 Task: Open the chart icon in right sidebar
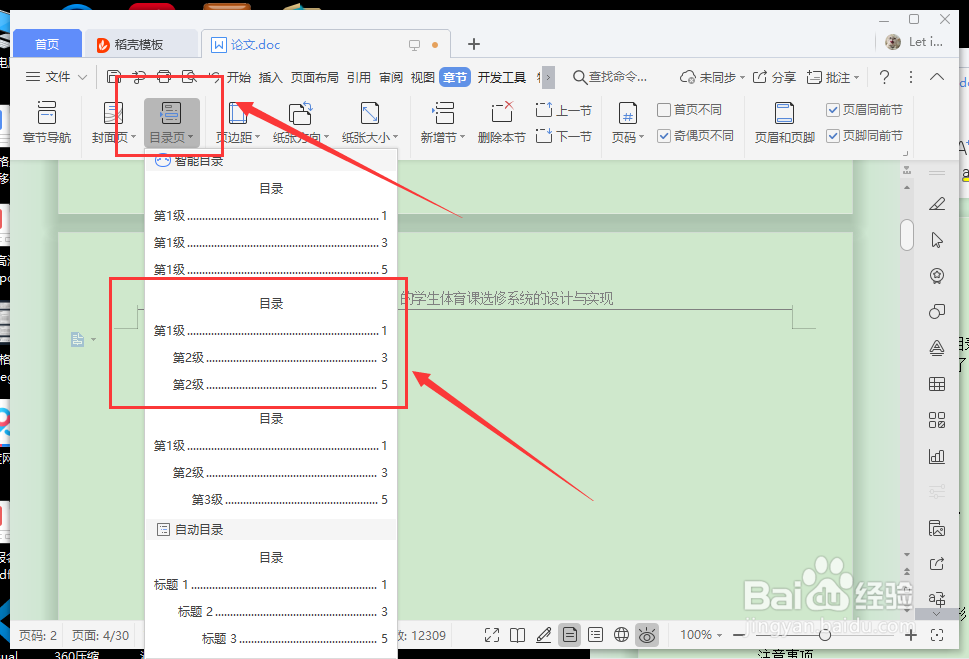coord(936,455)
